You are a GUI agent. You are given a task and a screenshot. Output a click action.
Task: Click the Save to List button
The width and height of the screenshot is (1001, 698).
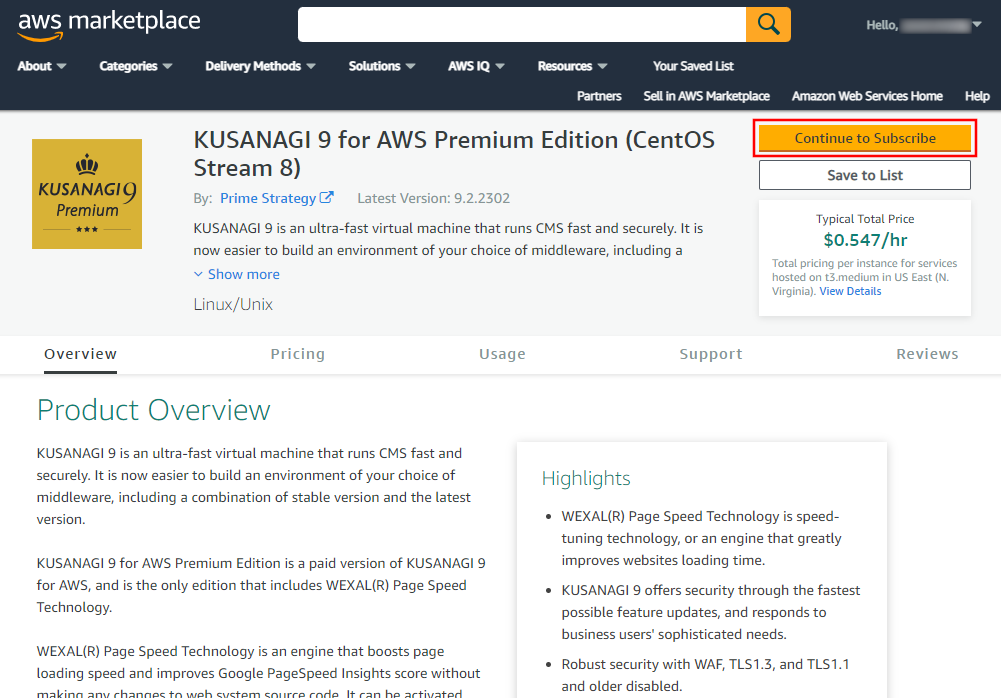coord(865,175)
